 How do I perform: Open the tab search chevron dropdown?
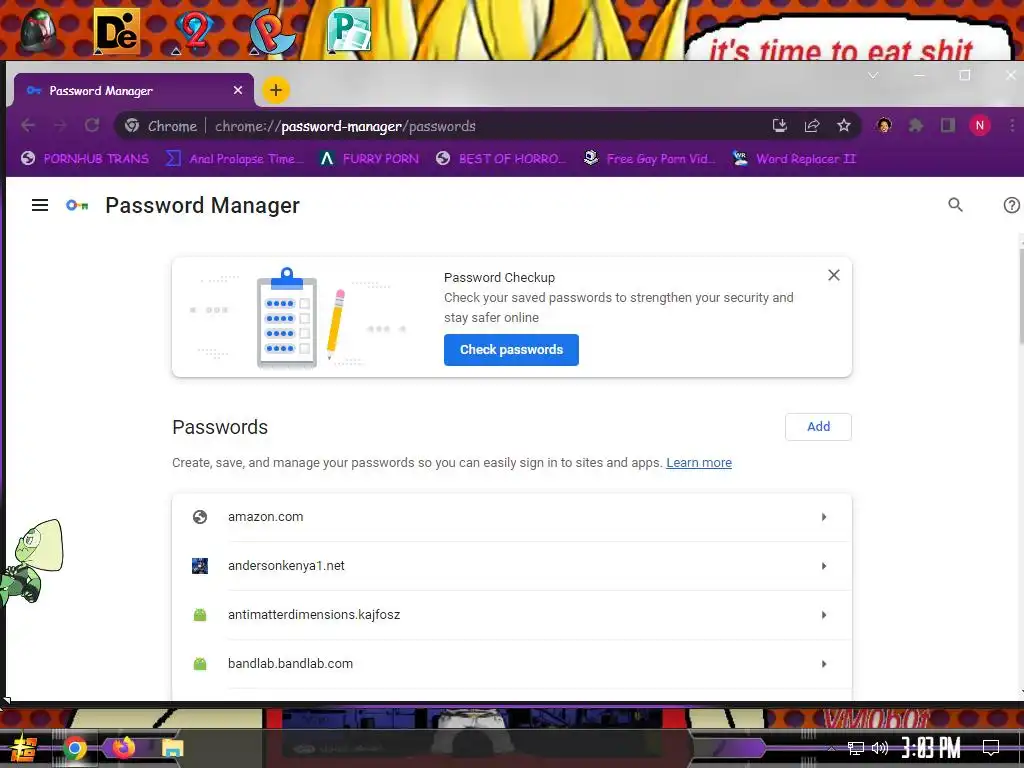(x=872, y=76)
